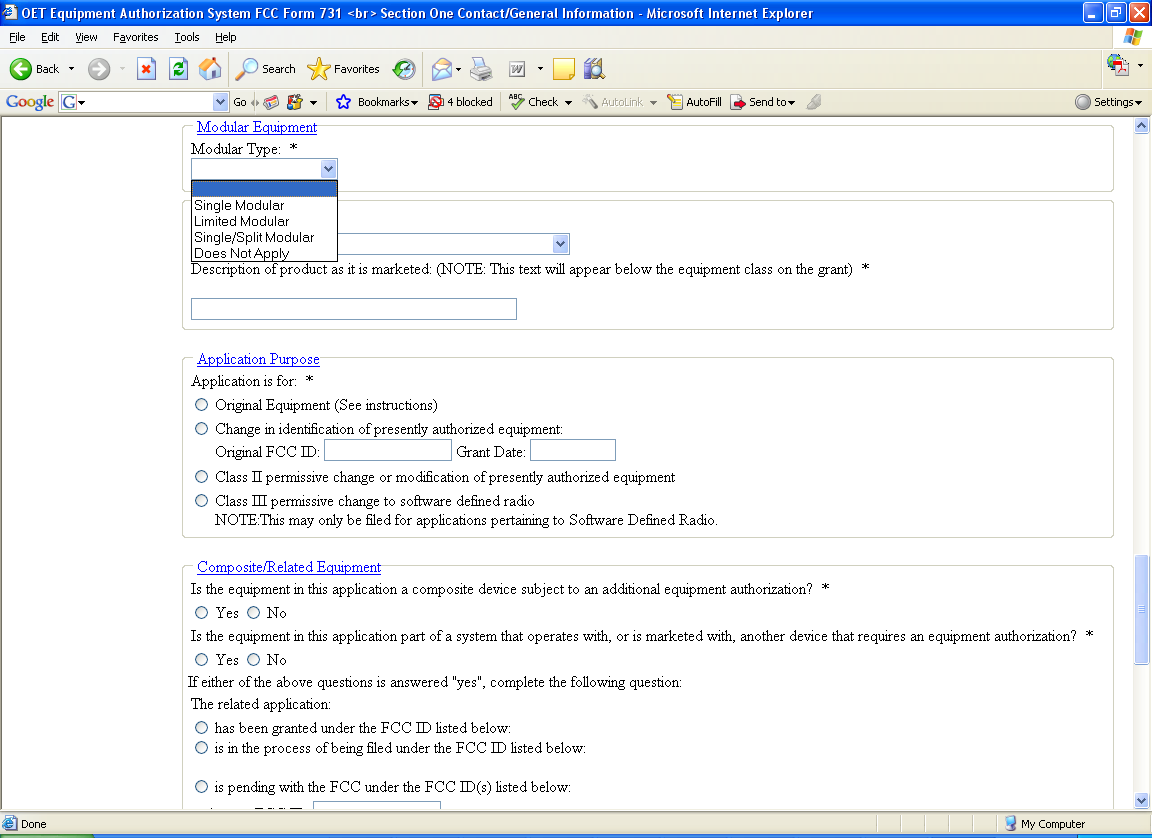This screenshot has width=1152, height=838.
Task: Select 'is pending with the FCC' option
Action: 201,787
